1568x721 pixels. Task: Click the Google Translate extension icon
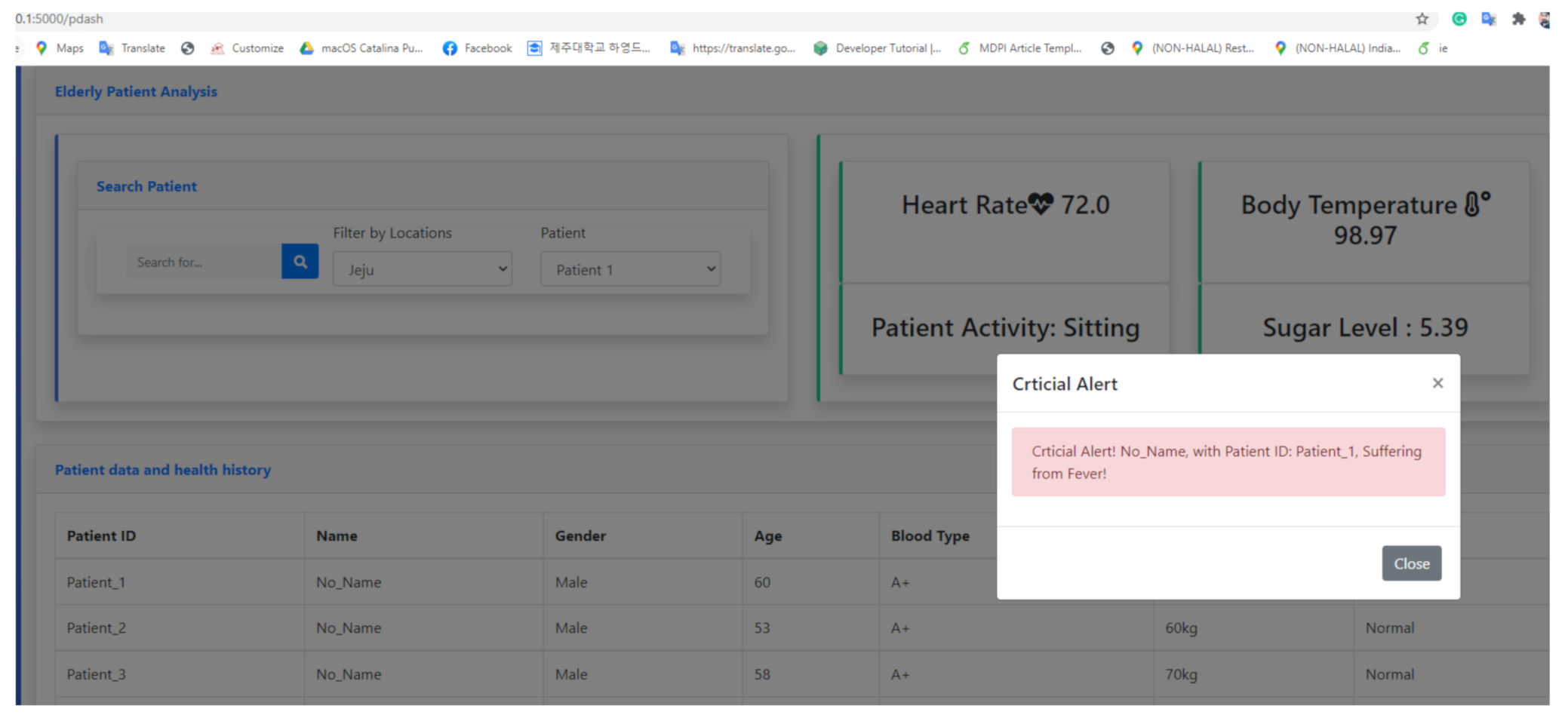(x=1489, y=19)
